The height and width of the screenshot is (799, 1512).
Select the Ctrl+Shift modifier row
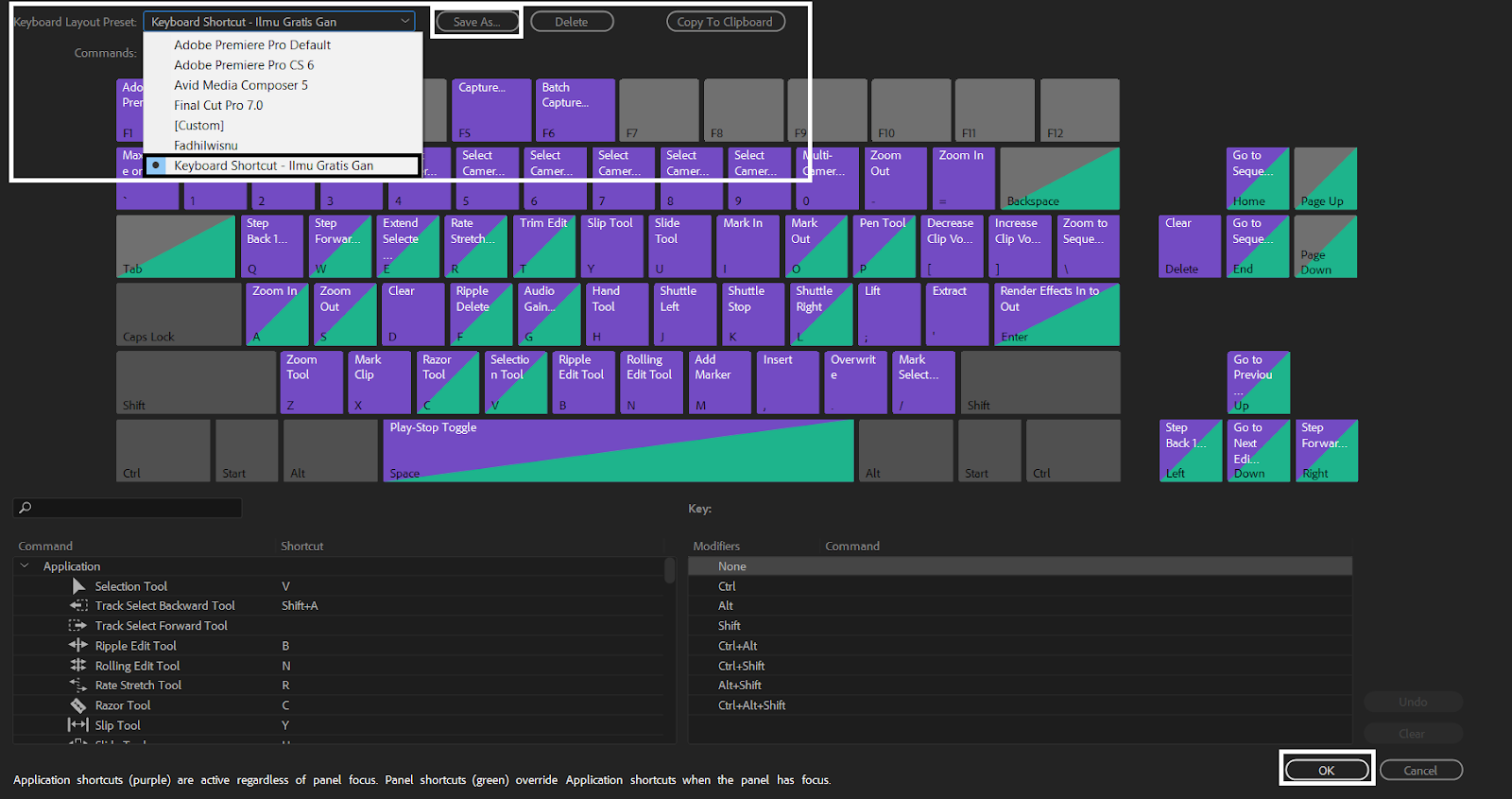pos(1021,666)
